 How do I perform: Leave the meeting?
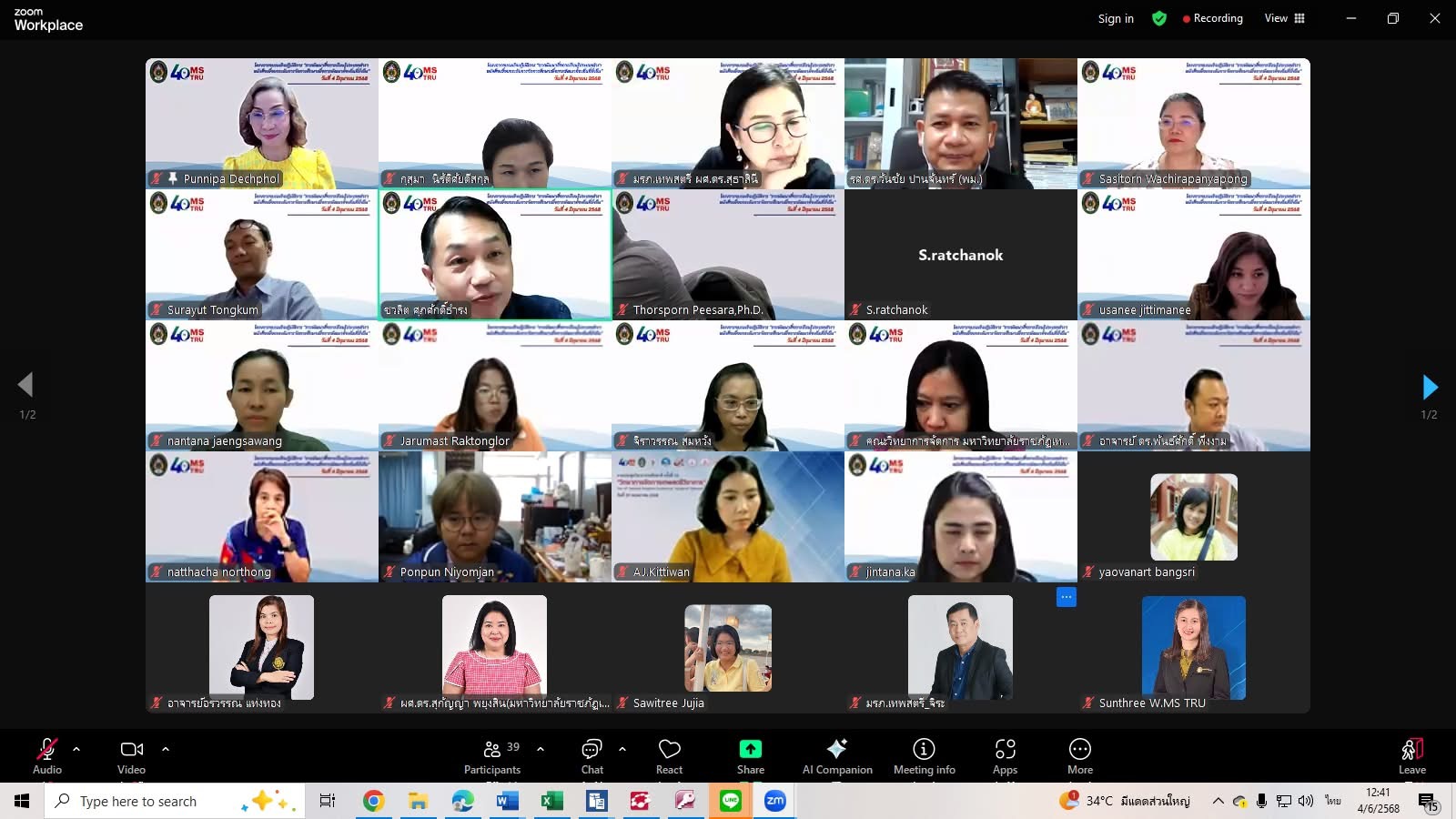click(1411, 755)
